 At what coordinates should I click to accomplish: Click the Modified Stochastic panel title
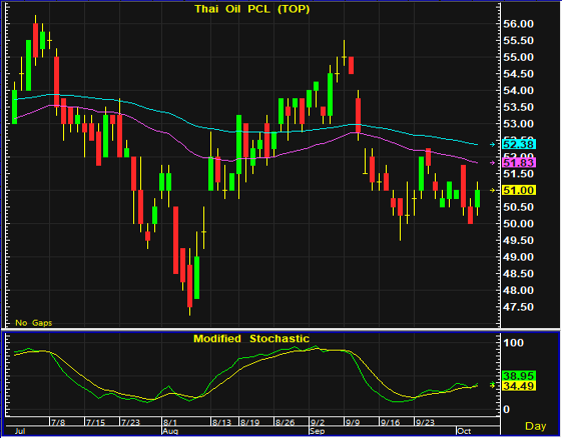pyautogui.click(x=251, y=339)
